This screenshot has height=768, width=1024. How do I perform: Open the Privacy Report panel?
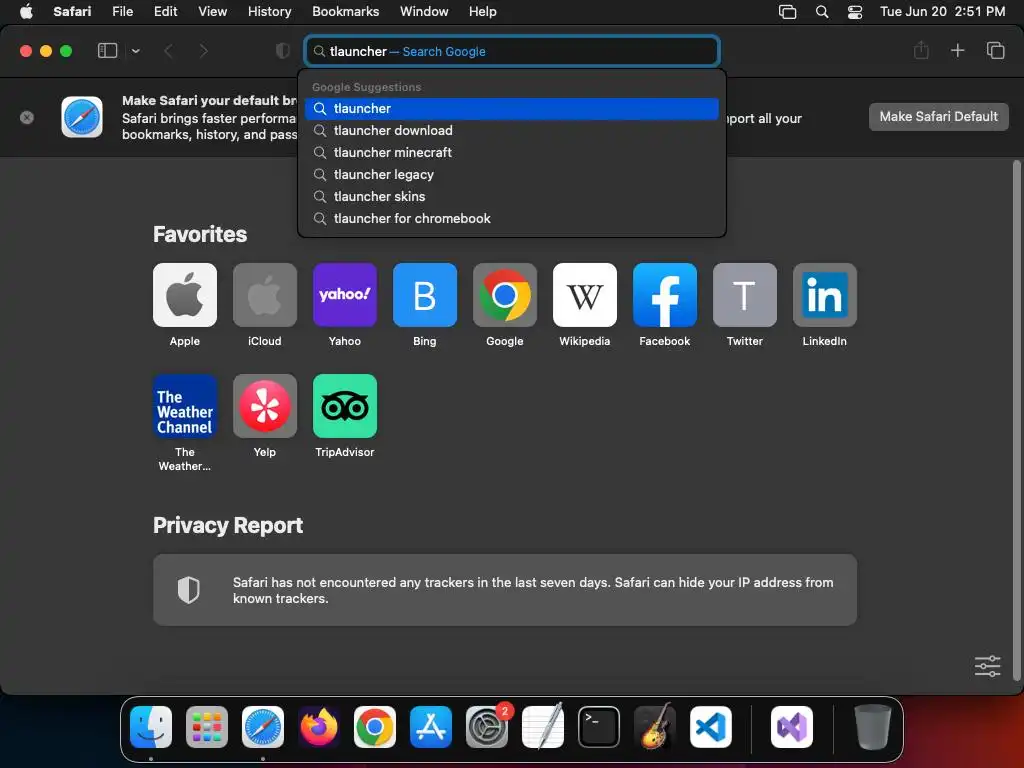505,590
